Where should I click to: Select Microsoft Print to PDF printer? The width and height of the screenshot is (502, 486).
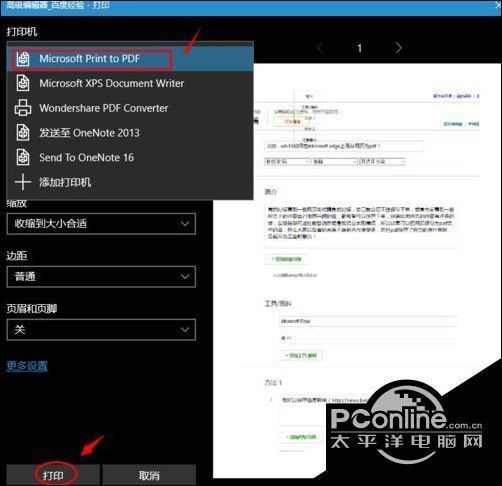point(130,59)
